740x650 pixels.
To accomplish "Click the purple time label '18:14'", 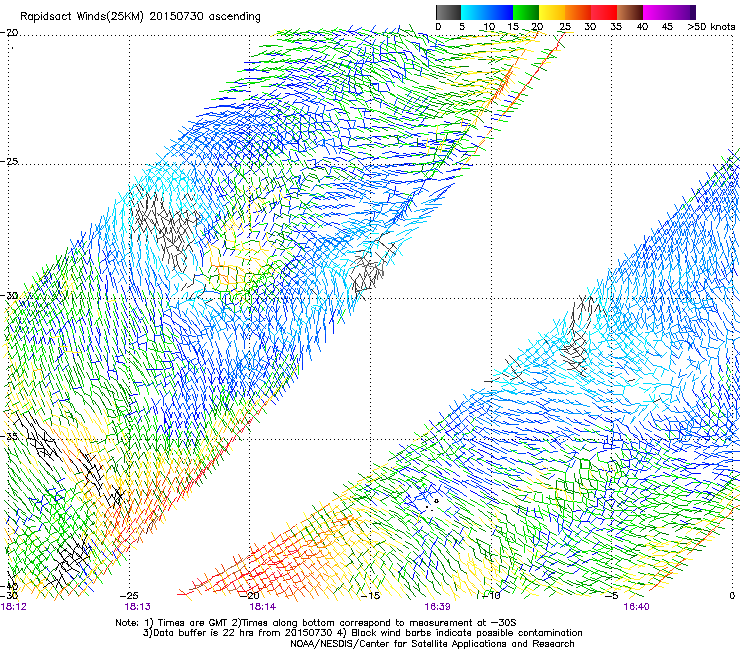I will tap(262, 606).
